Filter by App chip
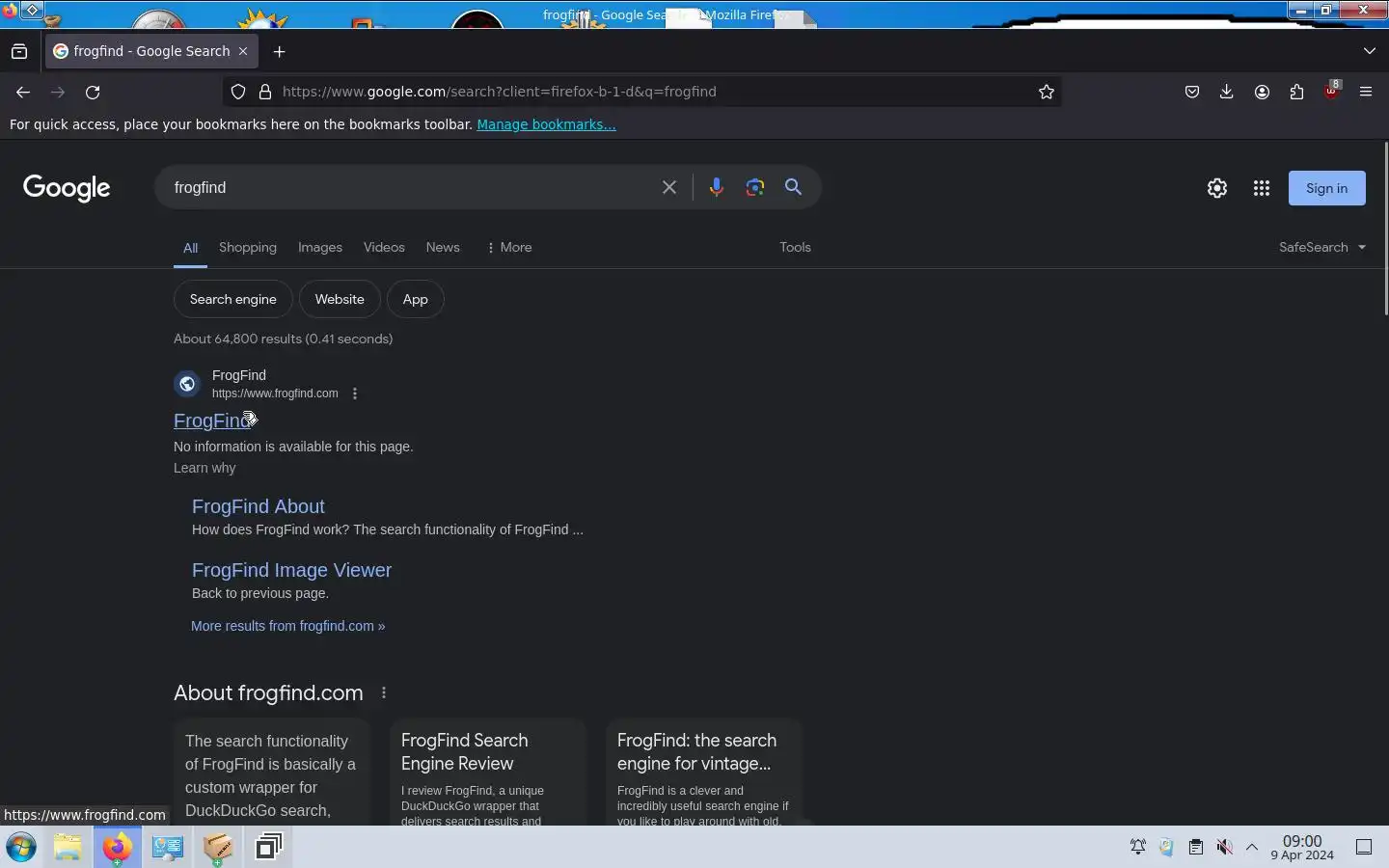 (415, 299)
